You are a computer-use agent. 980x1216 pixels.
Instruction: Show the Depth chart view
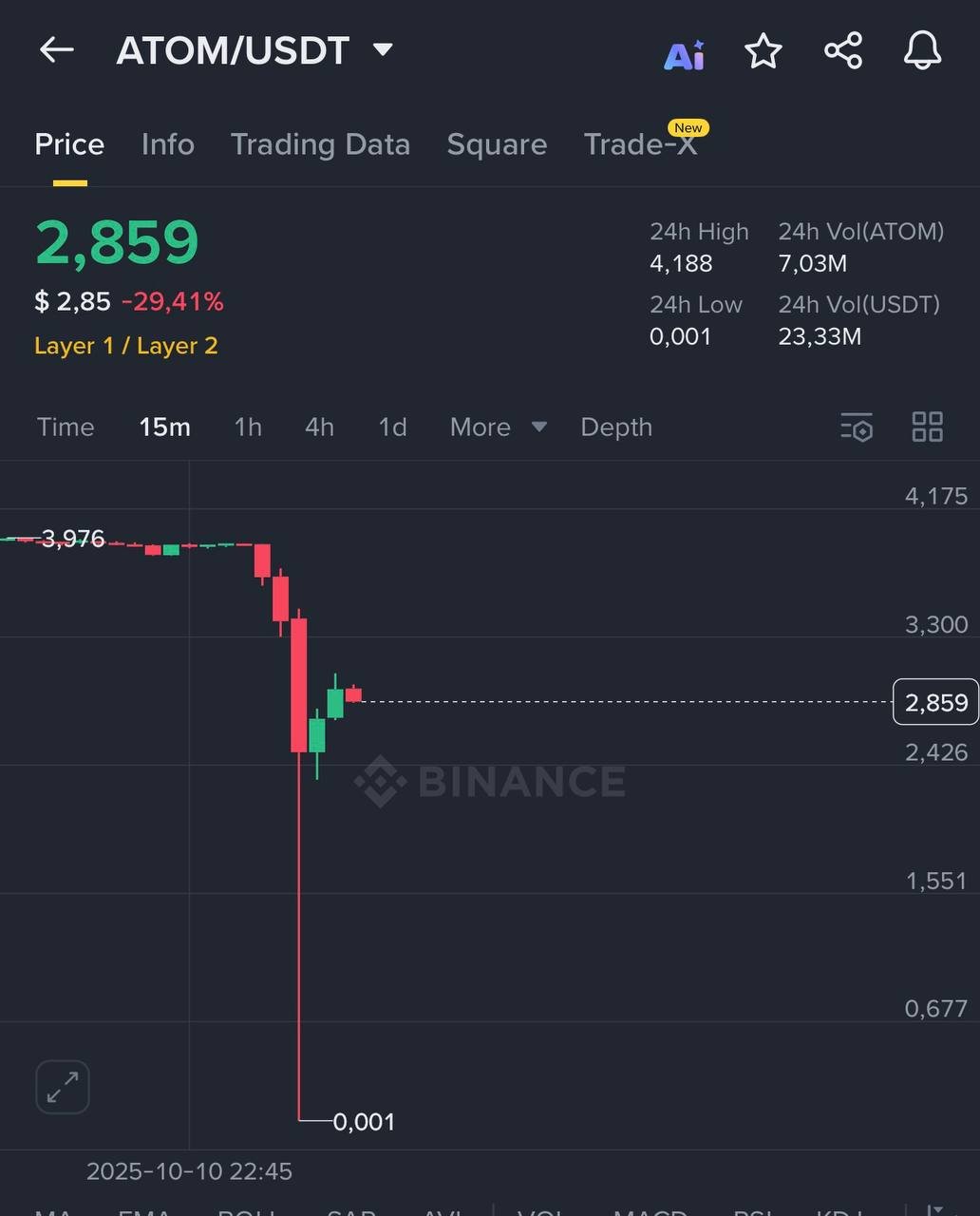point(616,427)
